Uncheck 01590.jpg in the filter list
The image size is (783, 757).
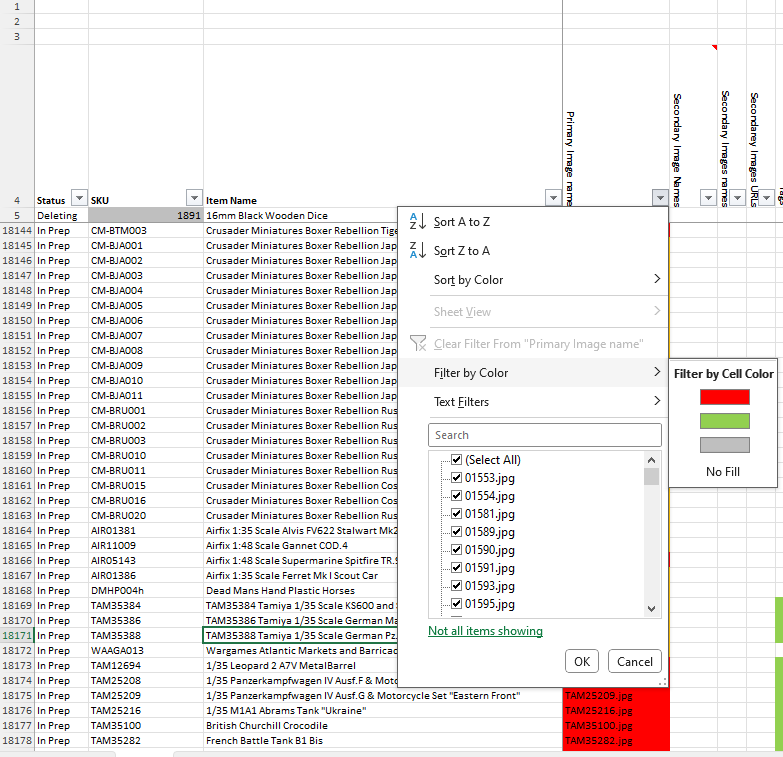click(456, 549)
